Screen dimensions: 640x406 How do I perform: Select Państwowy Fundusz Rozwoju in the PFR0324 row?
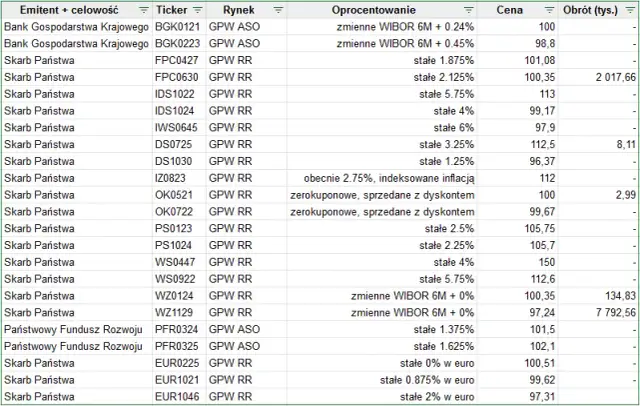tap(75, 330)
